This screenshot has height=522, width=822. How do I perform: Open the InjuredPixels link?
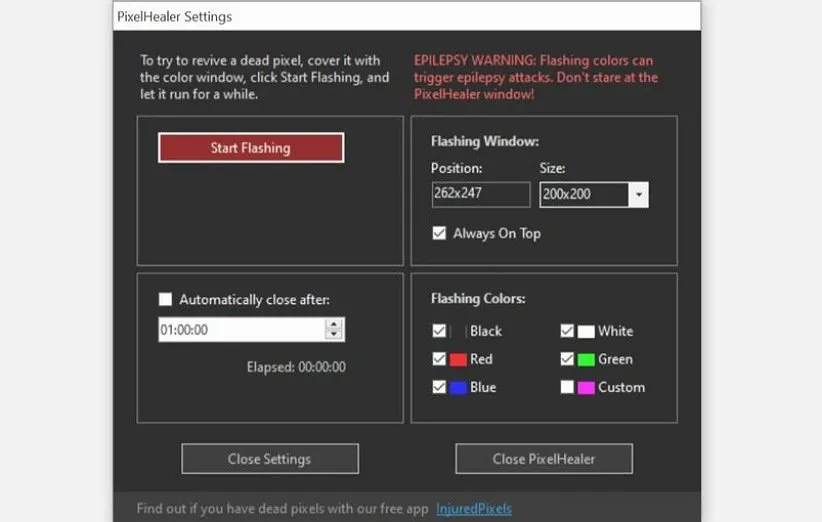click(x=473, y=509)
